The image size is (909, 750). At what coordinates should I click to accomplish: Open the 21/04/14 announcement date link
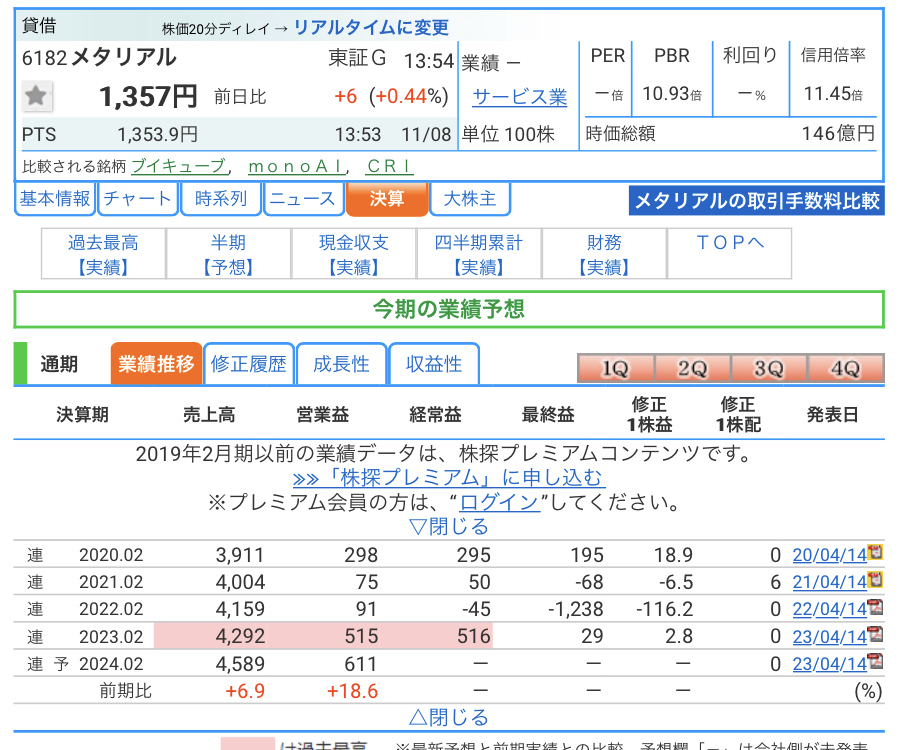[x=830, y=582]
